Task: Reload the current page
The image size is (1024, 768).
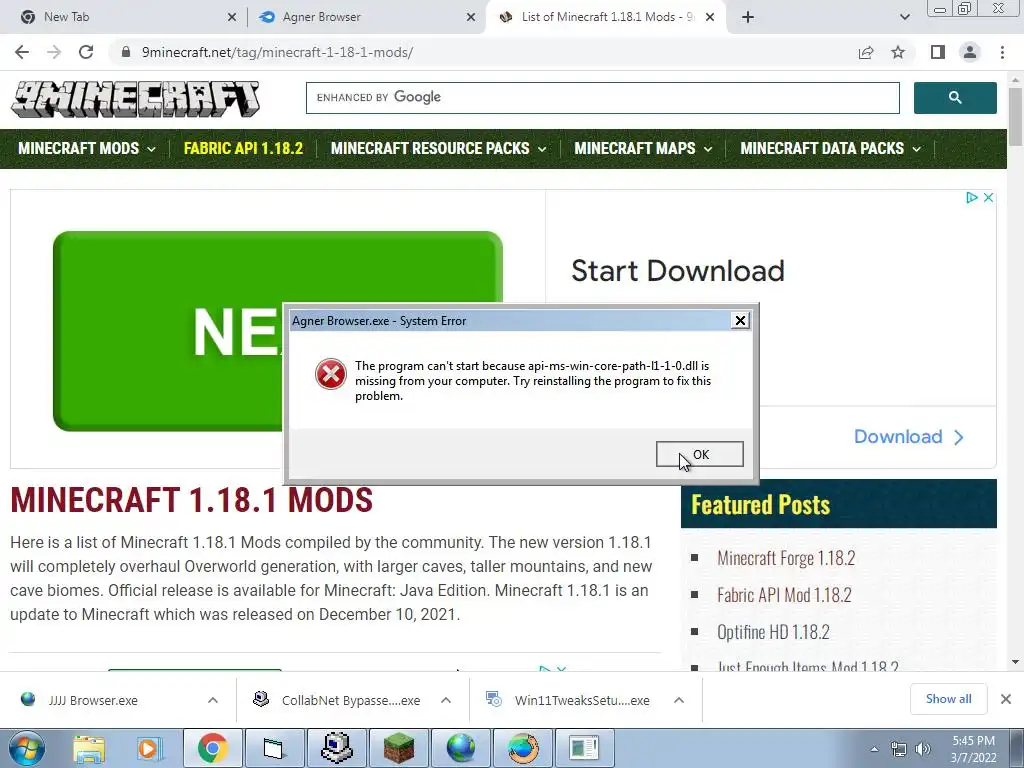Action: pyautogui.click(x=86, y=52)
